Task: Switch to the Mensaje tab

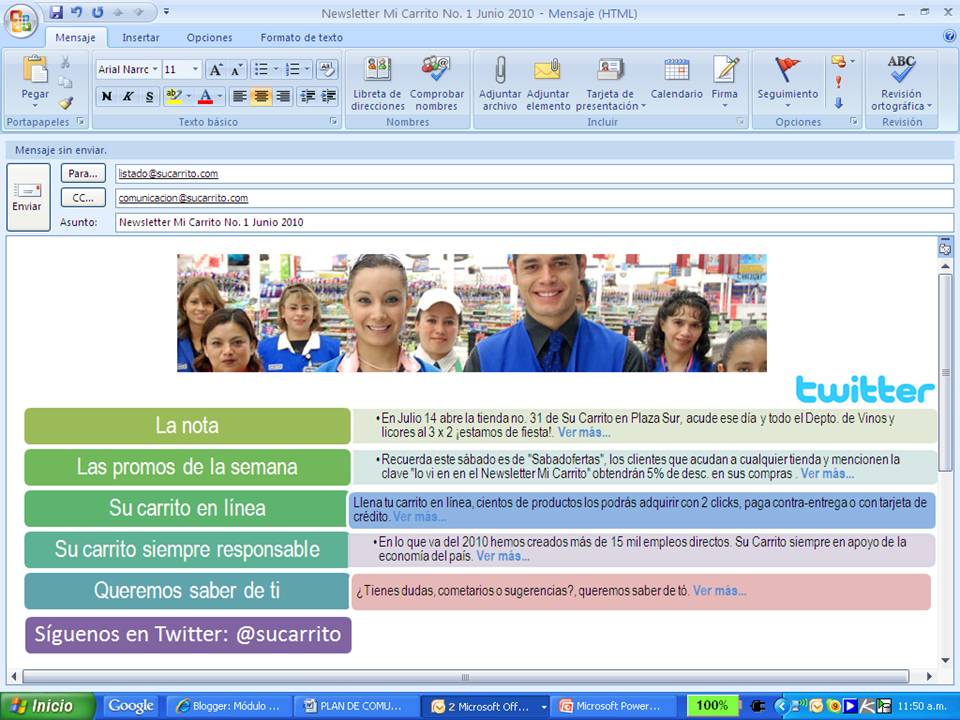Action: pyautogui.click(x=75, y=37)
